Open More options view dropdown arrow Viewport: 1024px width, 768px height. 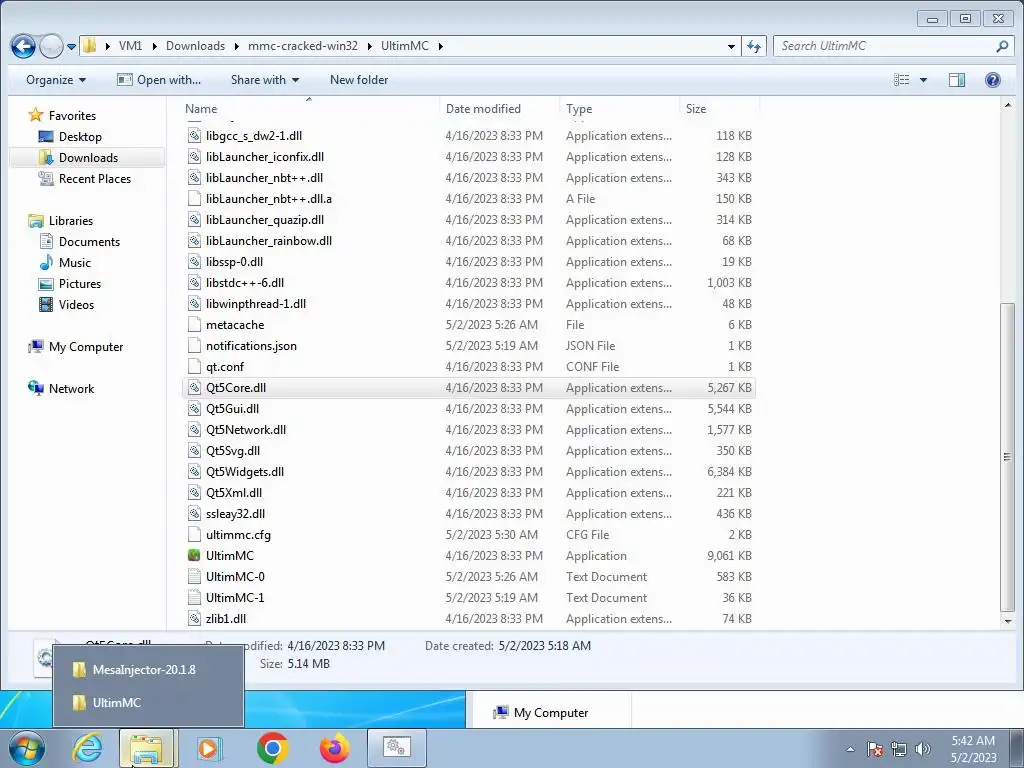(923, 80)
